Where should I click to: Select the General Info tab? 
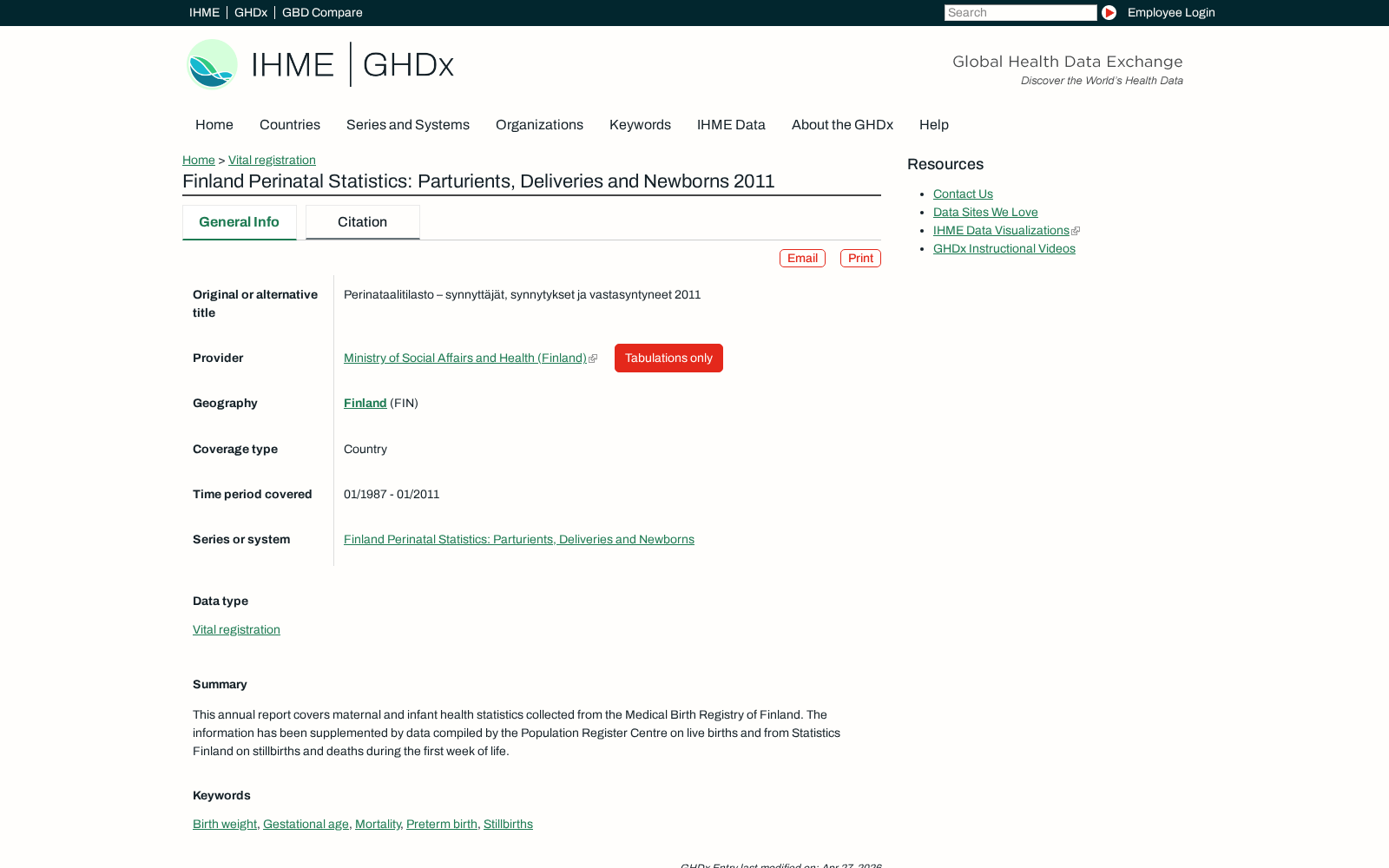click(239, 222)
